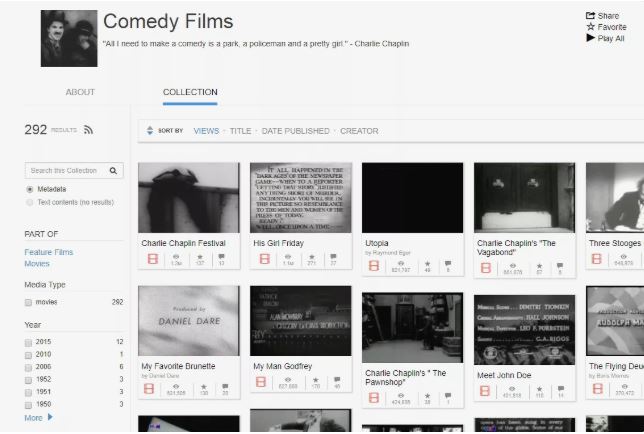This screenshot has height=434, width=644.
Task: Check the 1952 year filter
Action: point(28,380)
